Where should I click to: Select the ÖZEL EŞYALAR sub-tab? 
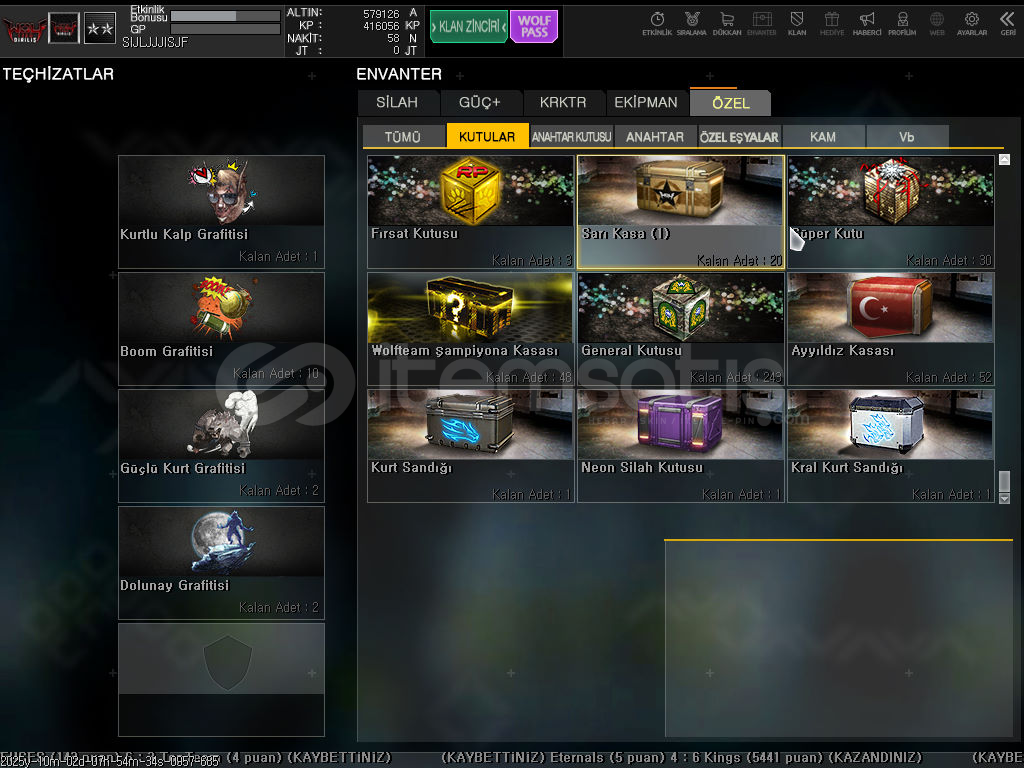(739, 136)
